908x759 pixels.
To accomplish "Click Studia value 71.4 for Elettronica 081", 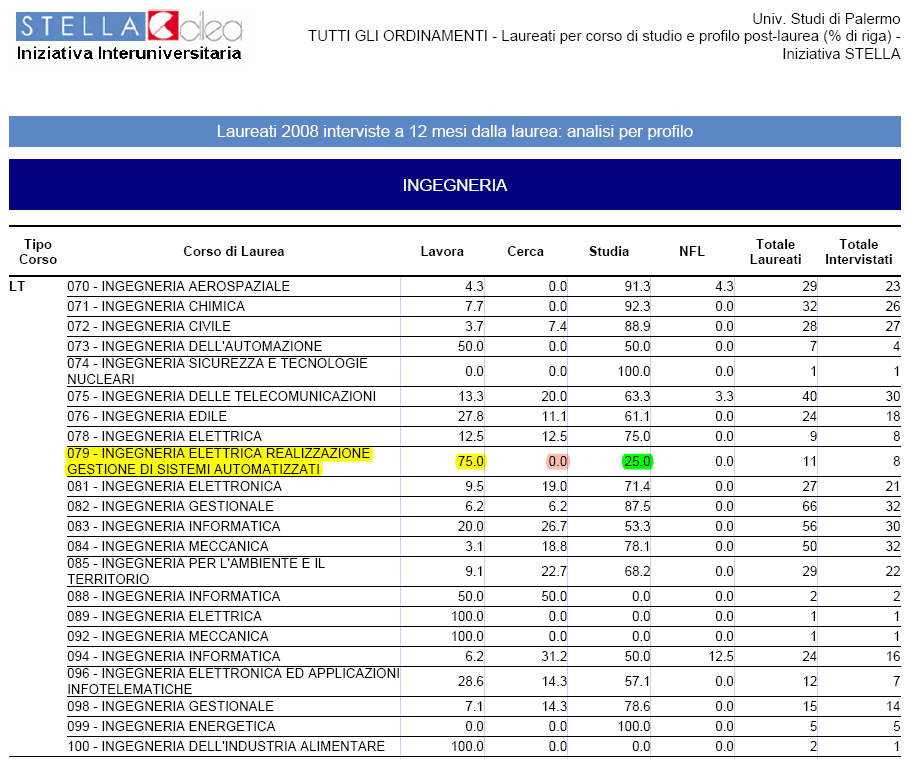I will tap(637, 486).
